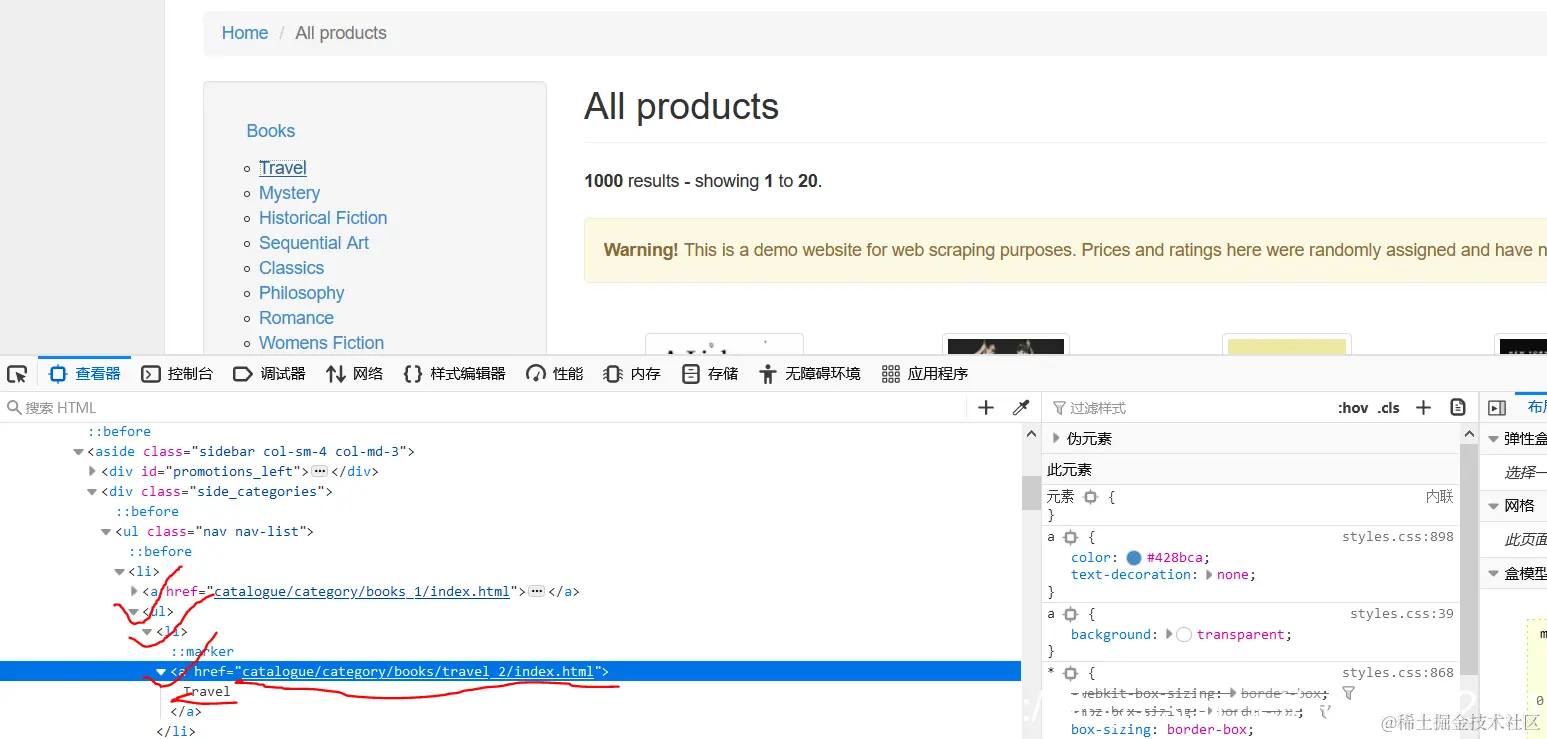Open the Sequential Art category link
The width and height of the screenshot is (1547, 739).
click(314, 243)
